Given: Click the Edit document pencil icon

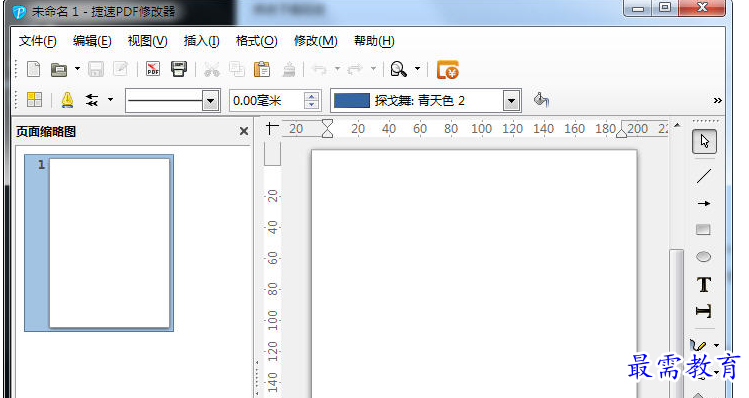Looking at the screenshot, I should point(120,70).
